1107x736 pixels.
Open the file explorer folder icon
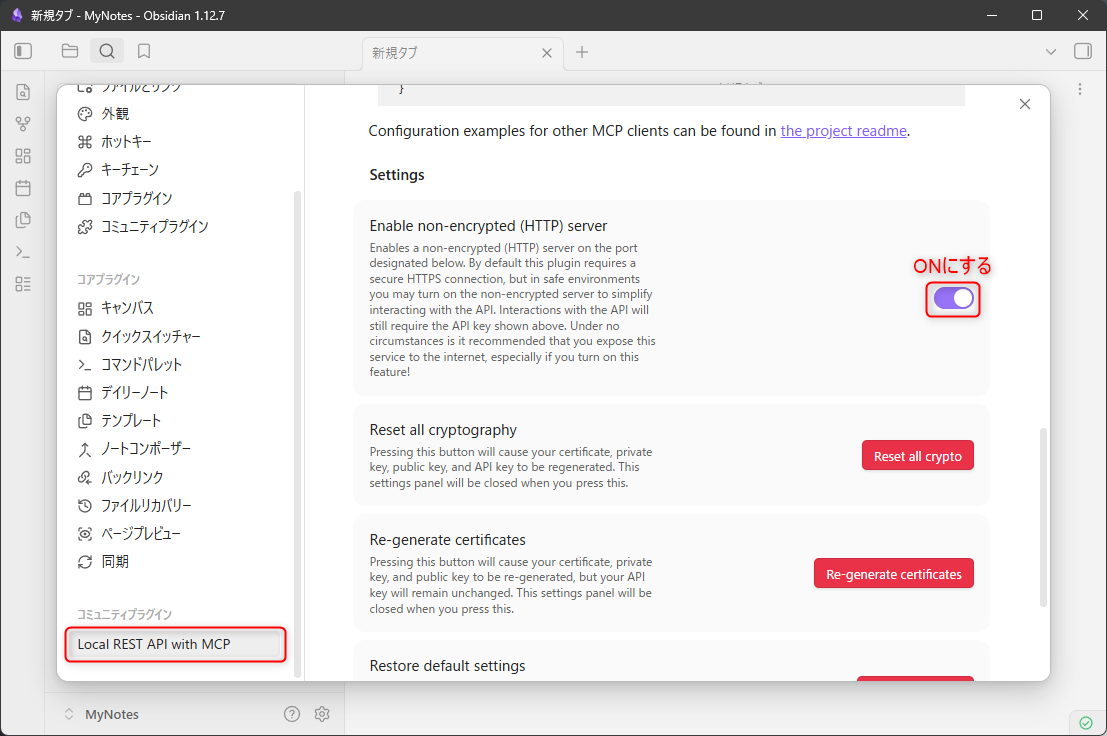coord(70,51)
